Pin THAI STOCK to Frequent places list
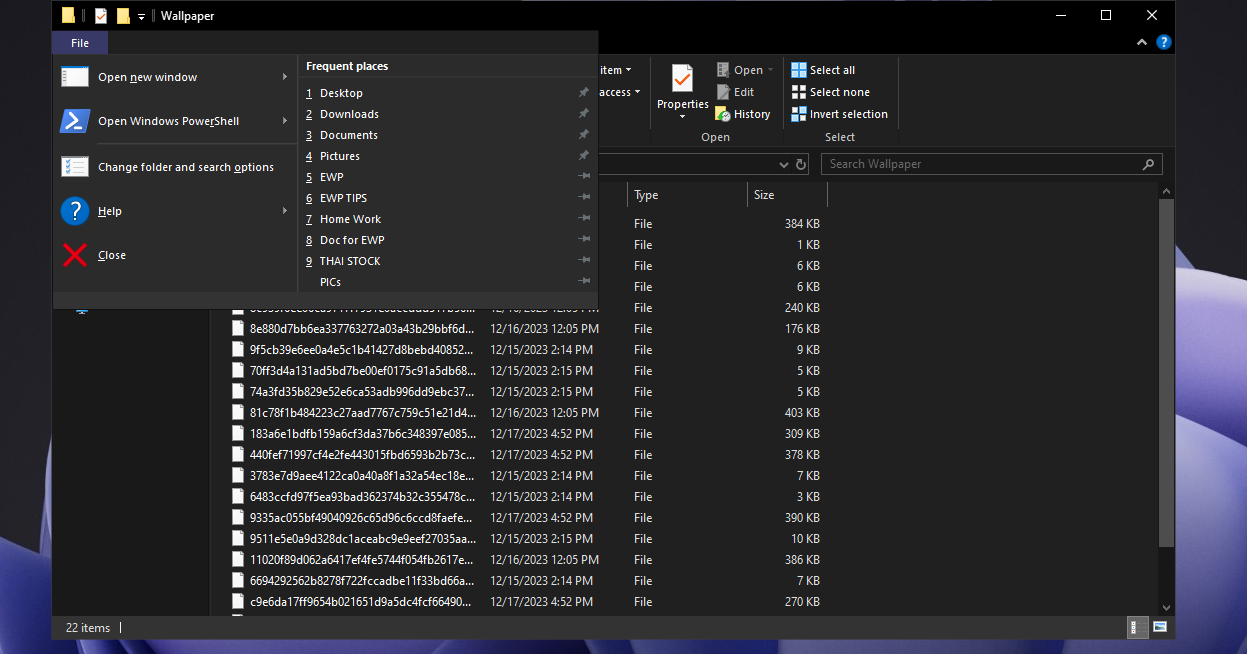The width and height of the screenshot is (1247, 654). tap(584, 261)
